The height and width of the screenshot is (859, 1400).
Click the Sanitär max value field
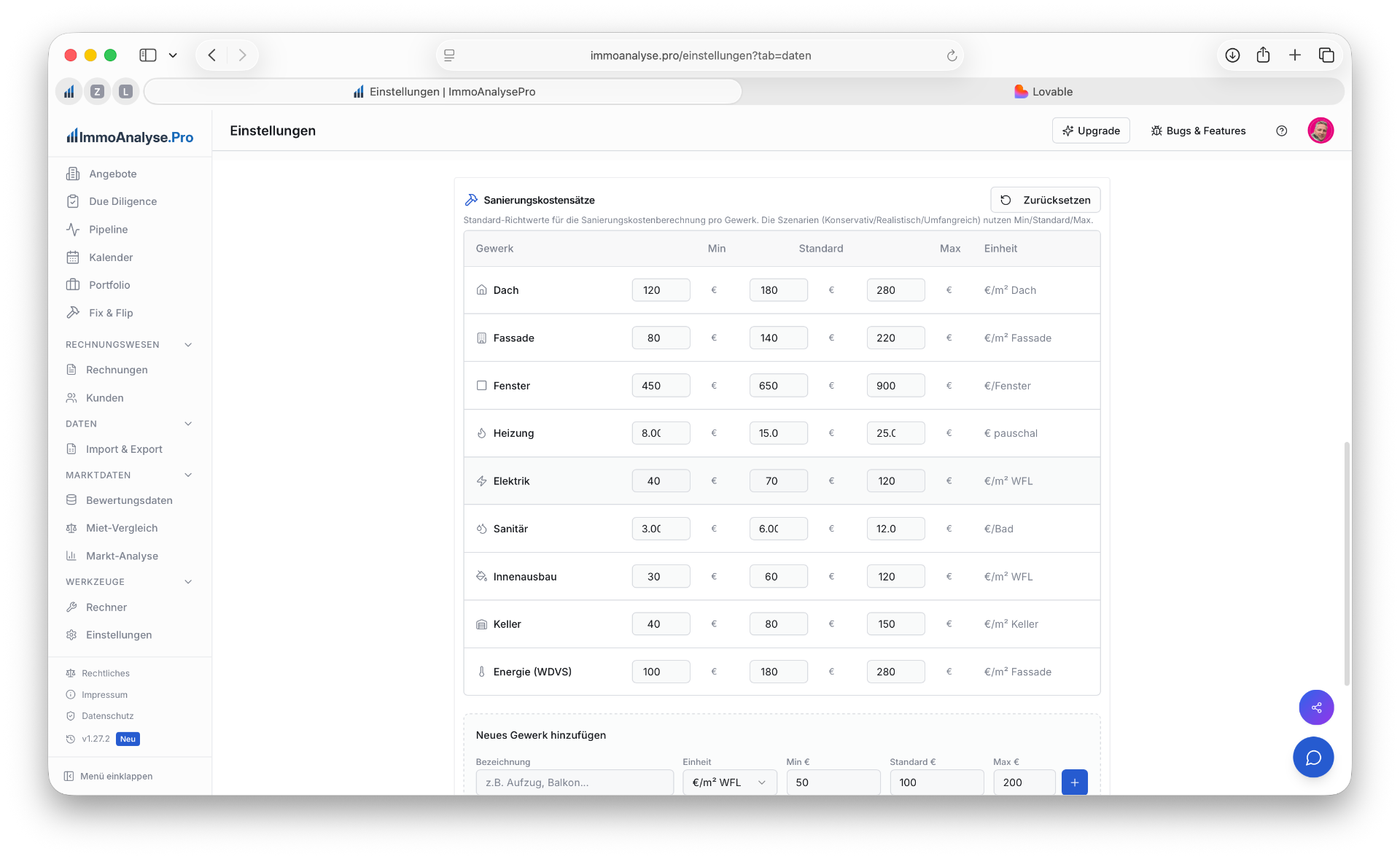click(x=895, y=529)
